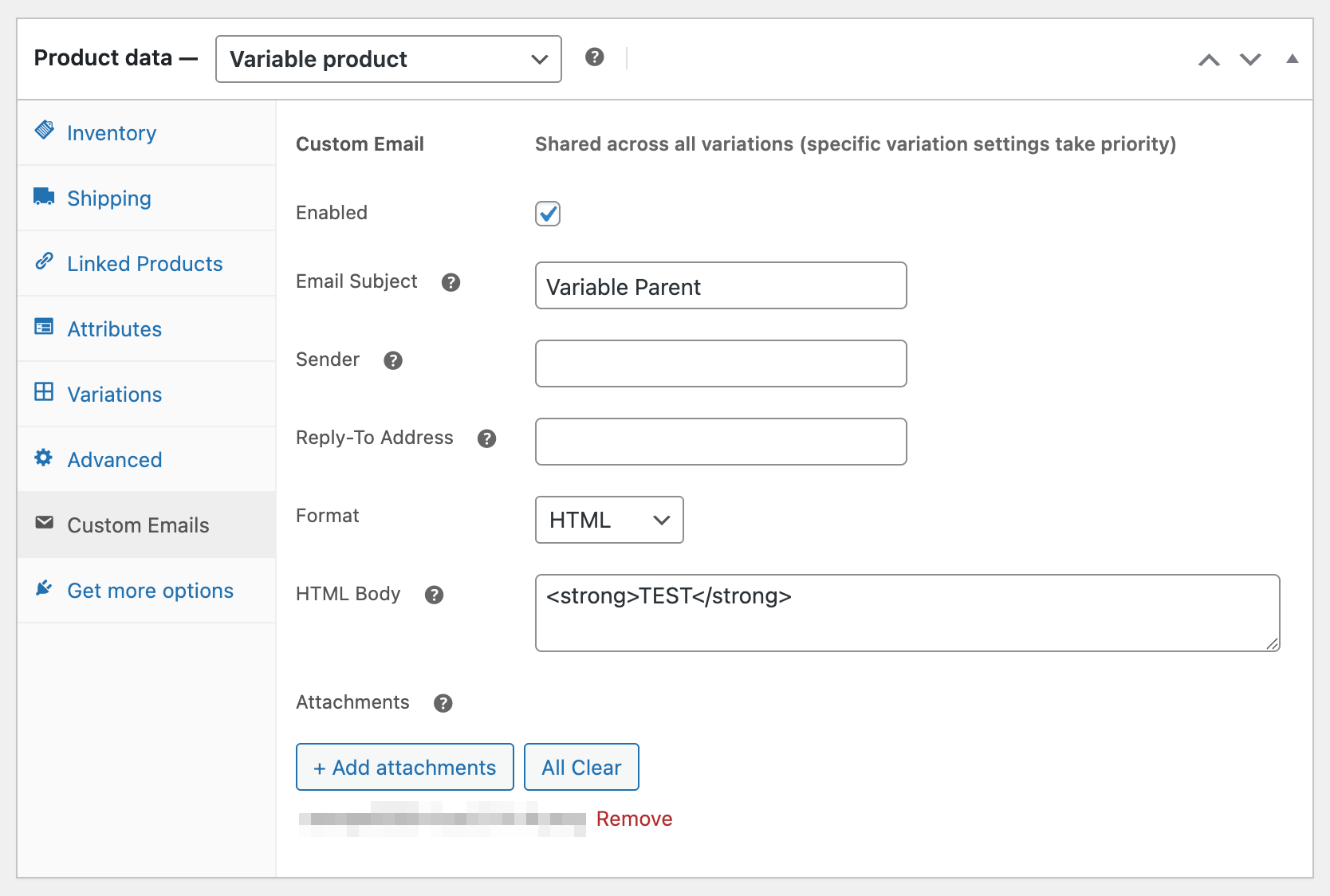Move the Product data panel up
Image resolution: width=1330 pixels, height=896 pixels.
pos(1209,60)
